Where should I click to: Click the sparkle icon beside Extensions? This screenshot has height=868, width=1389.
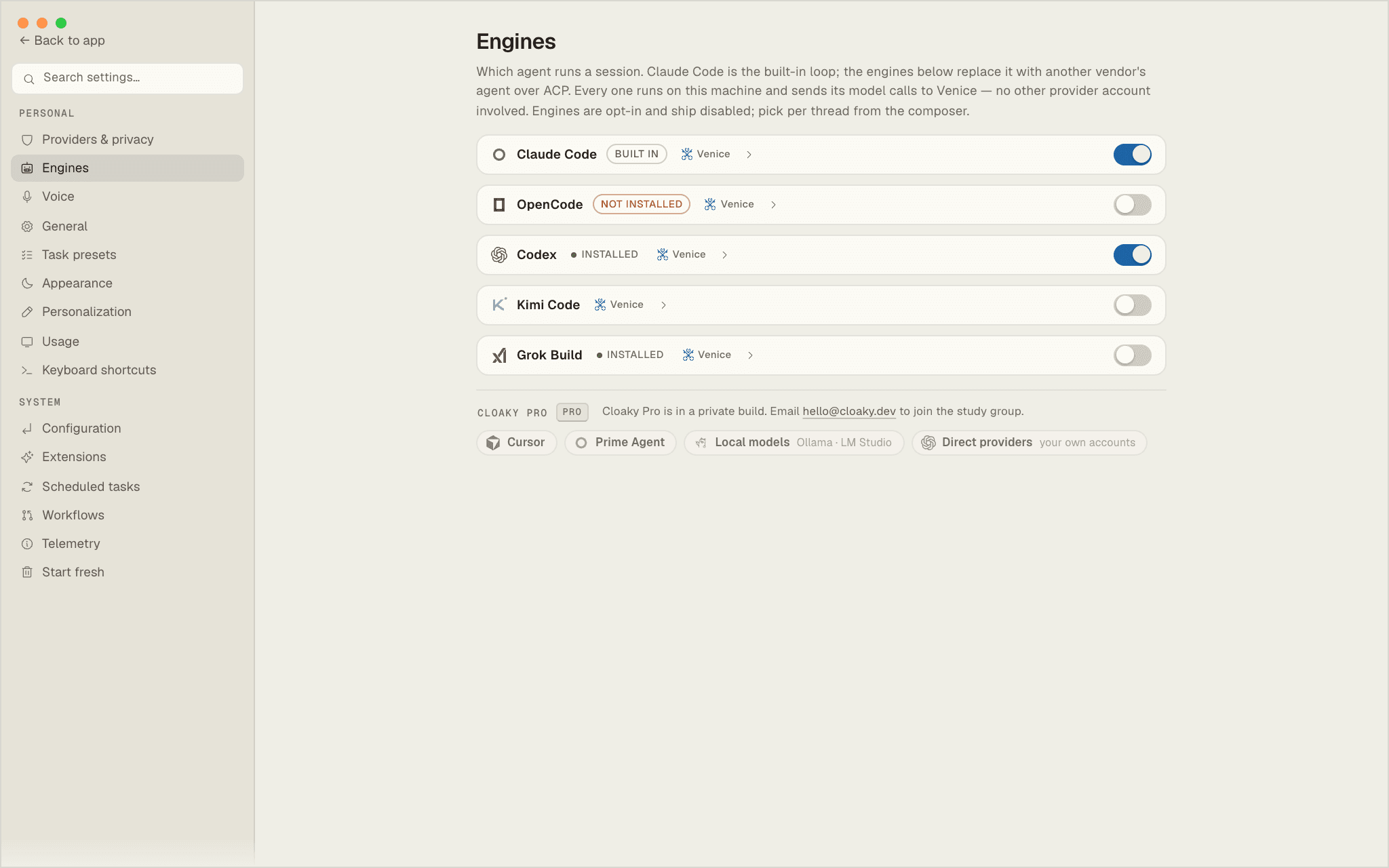click(x=27, y=457)
